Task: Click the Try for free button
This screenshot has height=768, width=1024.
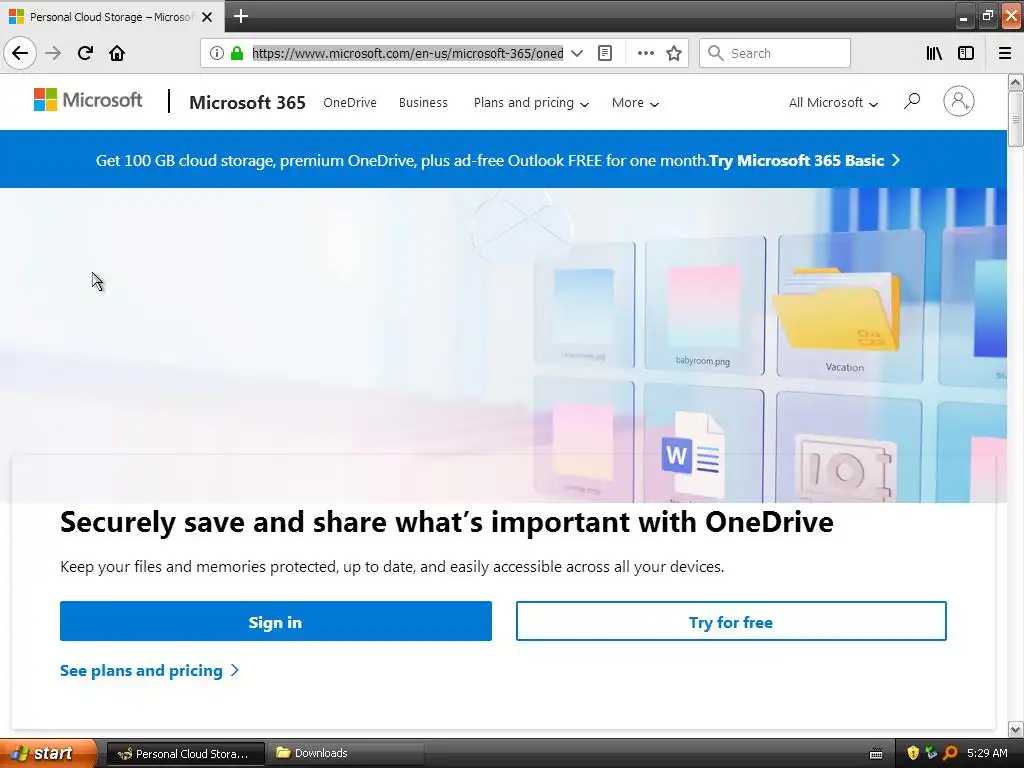Action: click(x=731, y=621)
